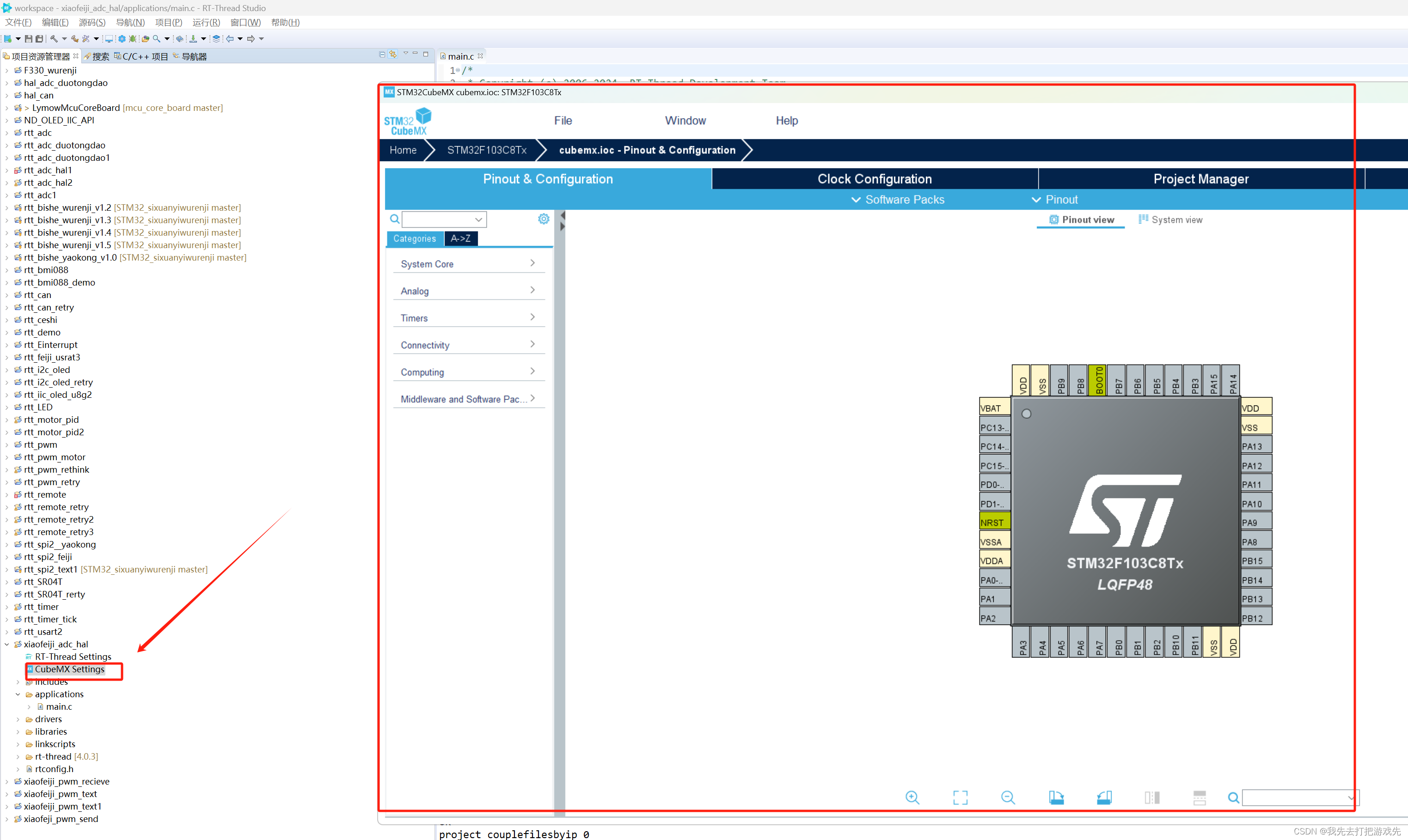
Task: Click the back navigation arrow icon
Action: point(230,38)
